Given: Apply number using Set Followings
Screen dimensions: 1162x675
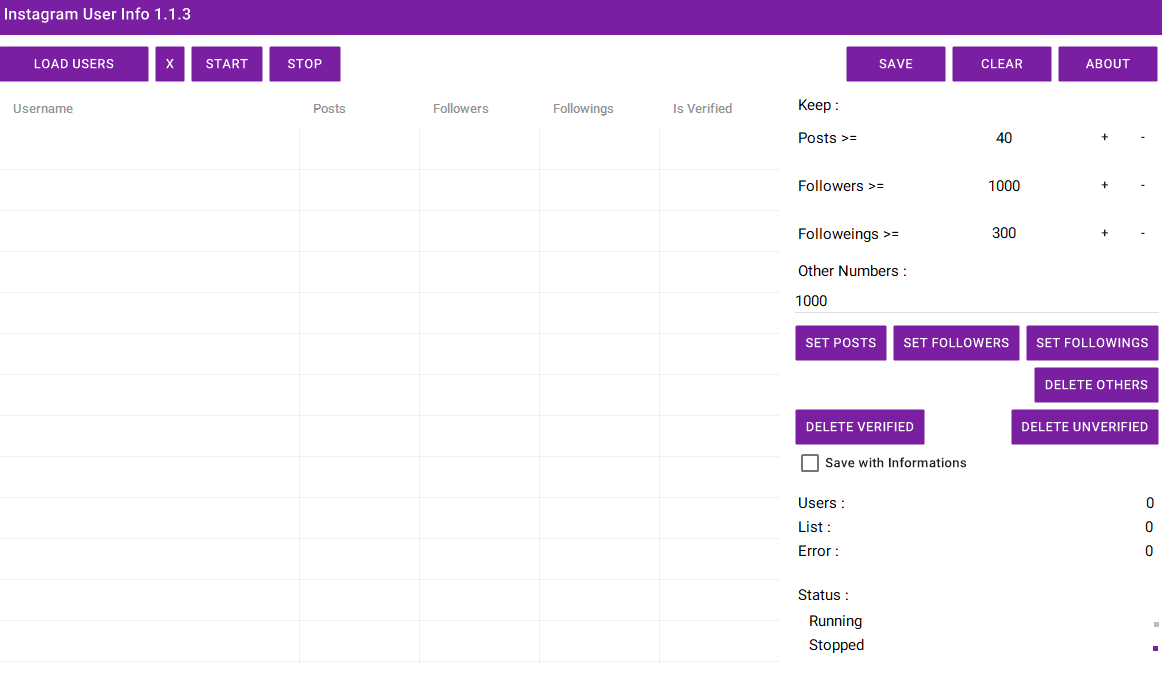Looking at the screenshot, I should point(1092,343).
